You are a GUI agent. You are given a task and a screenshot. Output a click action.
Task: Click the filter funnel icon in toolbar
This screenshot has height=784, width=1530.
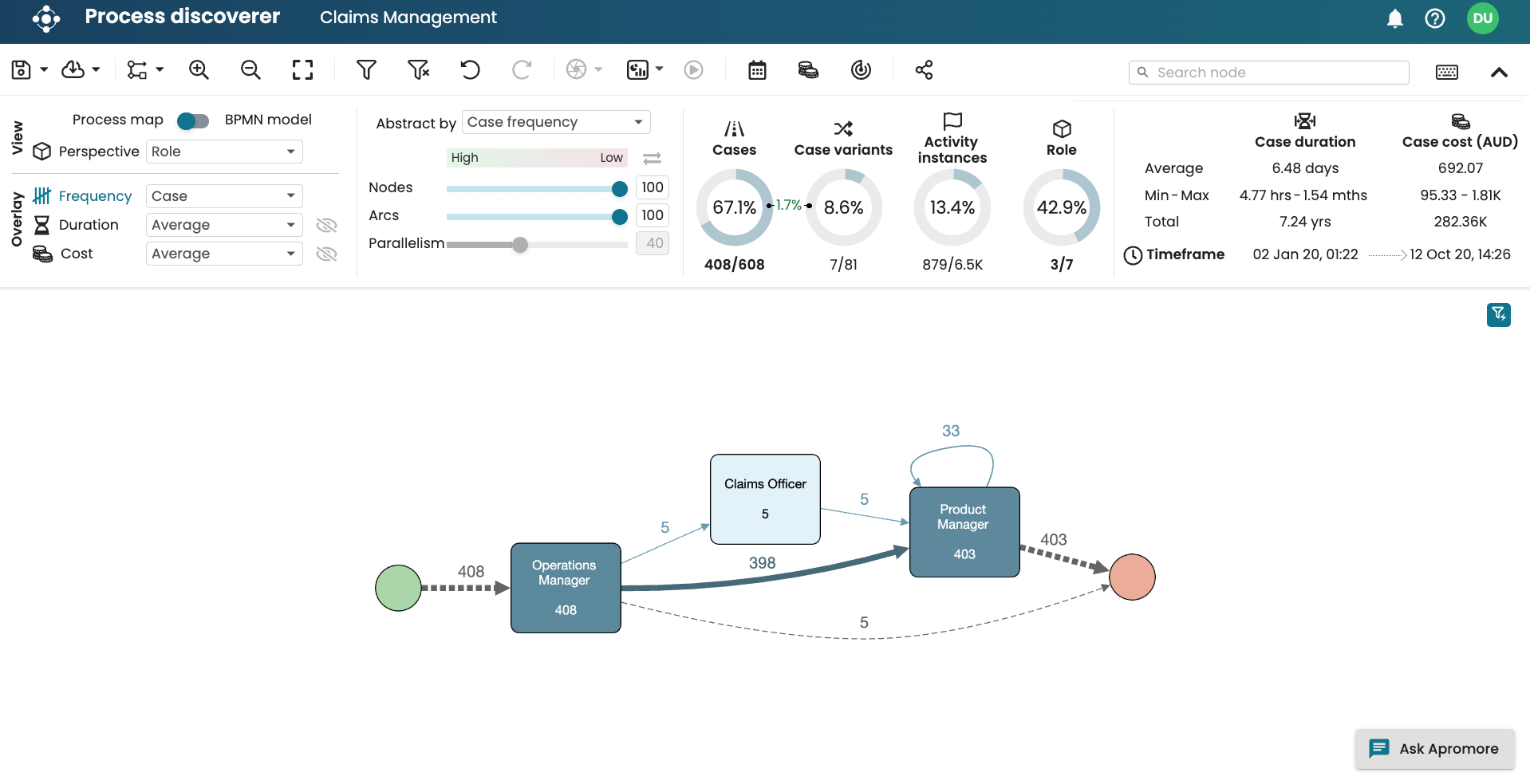pos(366,70)
